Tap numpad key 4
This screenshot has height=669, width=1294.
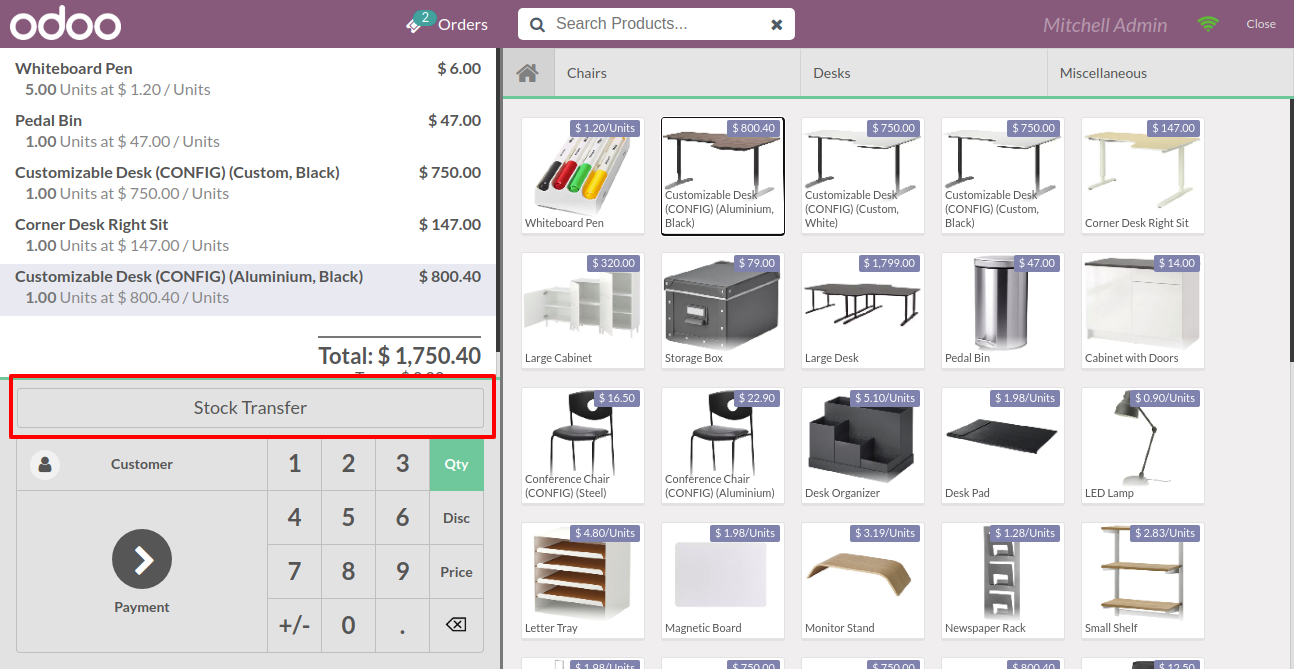click(x=294, y=518)
